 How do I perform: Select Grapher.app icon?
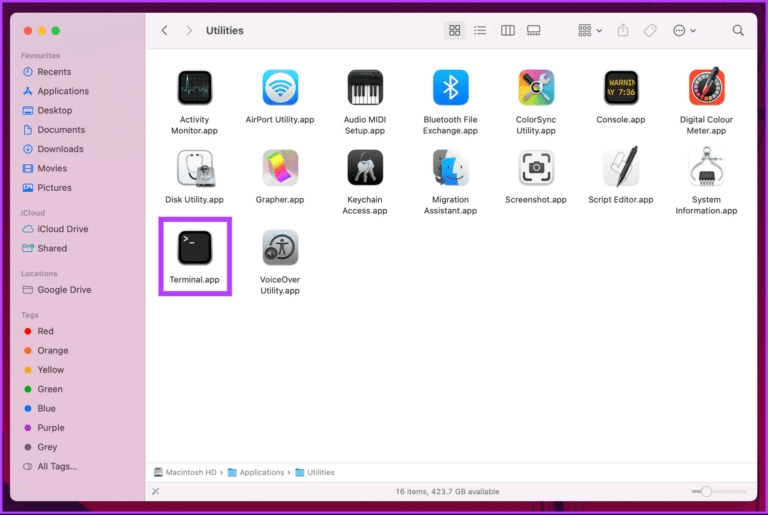tap(280, 168)
